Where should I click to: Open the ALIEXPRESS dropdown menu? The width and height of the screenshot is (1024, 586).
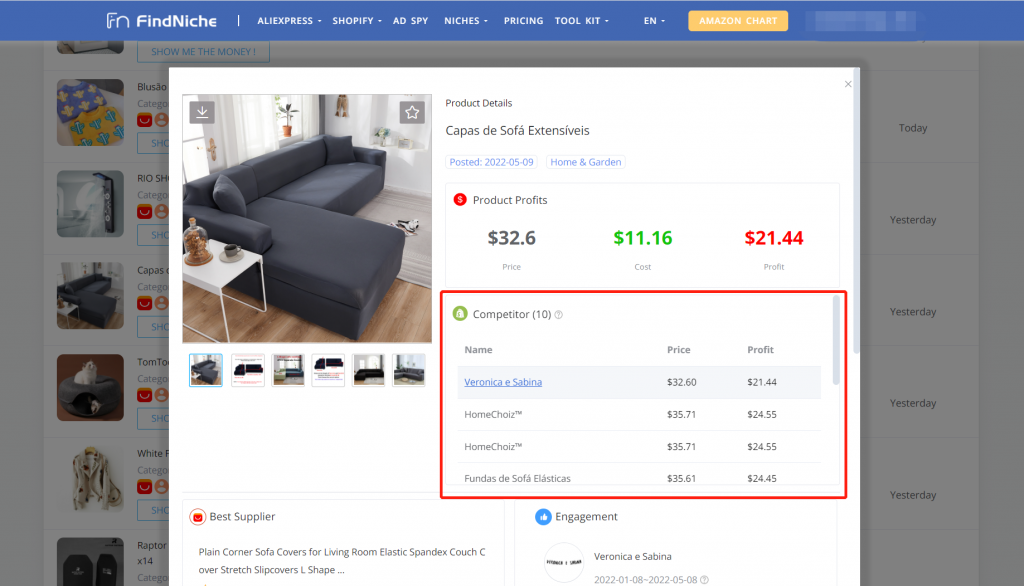(x=289, y=21)
